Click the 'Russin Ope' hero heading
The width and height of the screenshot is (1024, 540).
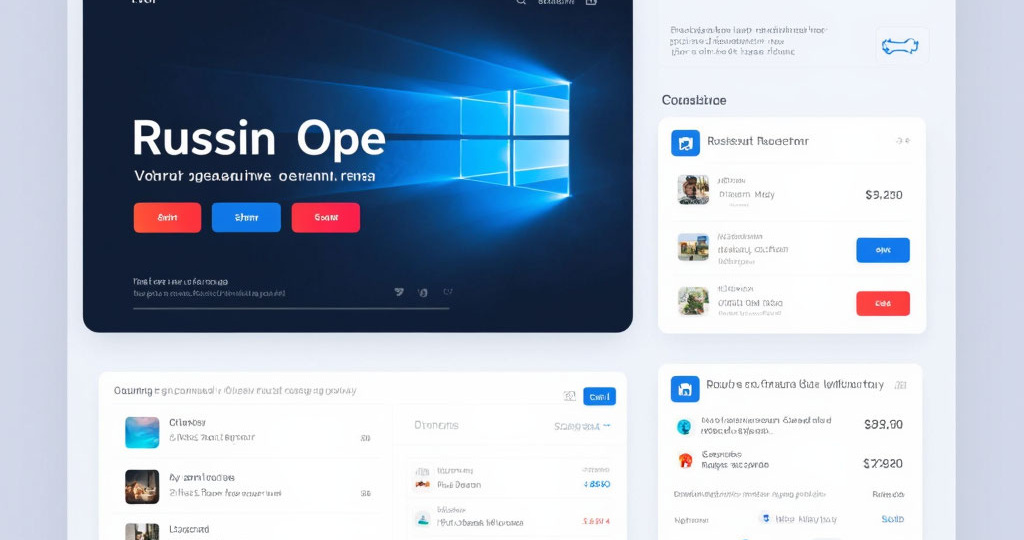pos(259,138)
